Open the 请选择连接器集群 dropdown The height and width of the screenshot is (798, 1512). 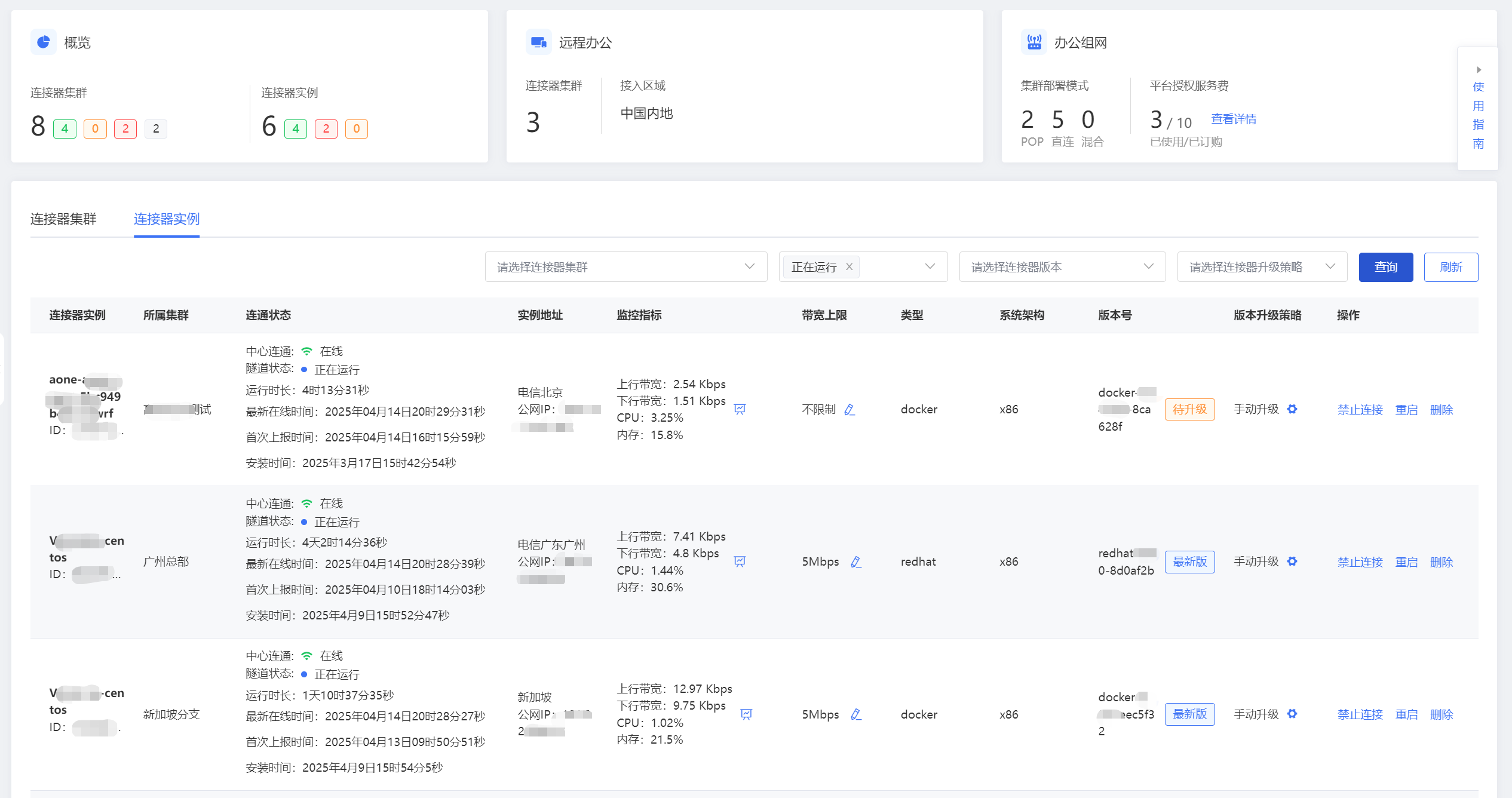[x=626, y=267]
